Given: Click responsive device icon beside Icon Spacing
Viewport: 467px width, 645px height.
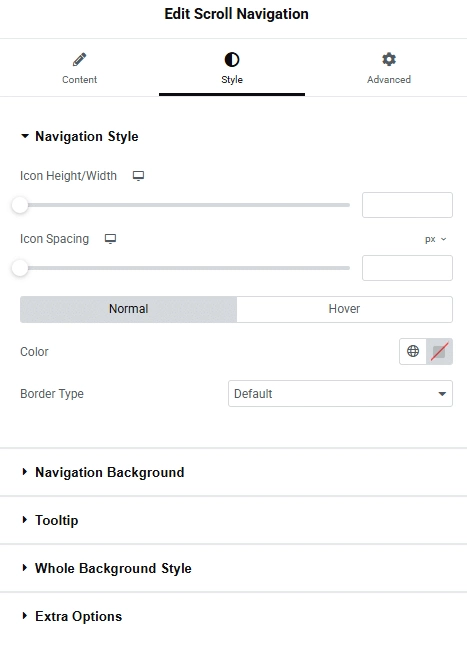Looking at the screenshot, I should click(x=110, y=239).
